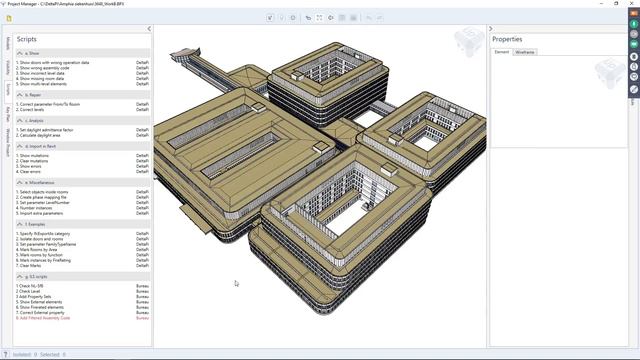Run 'Mark rooms by function' script
This screenshot has width=640, height=360.
click(39, 255)
